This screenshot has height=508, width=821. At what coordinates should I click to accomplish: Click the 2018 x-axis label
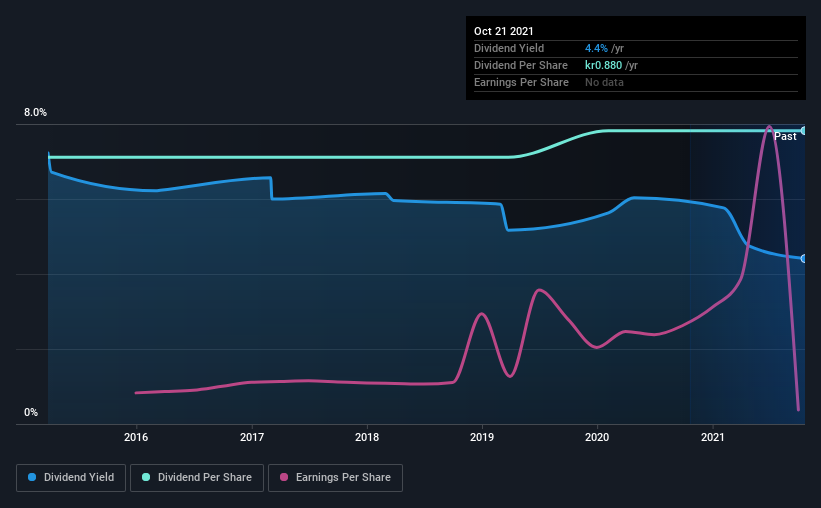[367, 437]
